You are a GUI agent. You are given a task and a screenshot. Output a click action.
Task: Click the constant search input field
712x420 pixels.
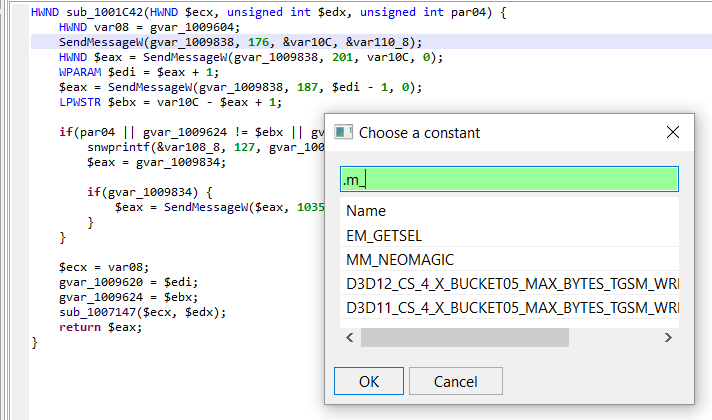click(x=509, y=179)
